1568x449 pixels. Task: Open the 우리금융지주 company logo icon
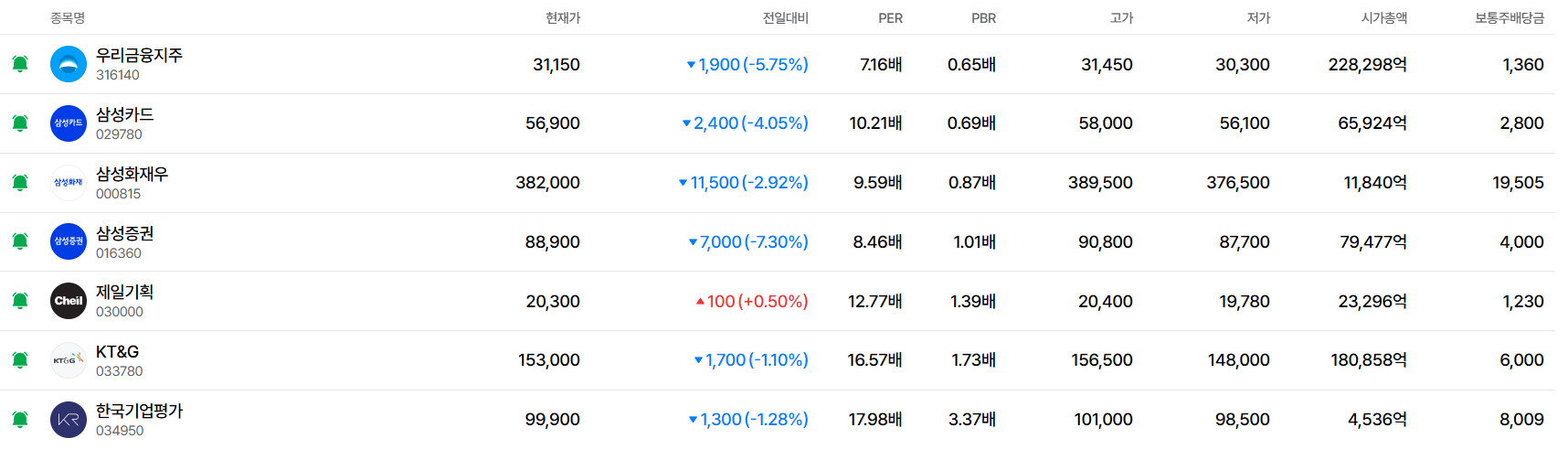tap(69, 64)
